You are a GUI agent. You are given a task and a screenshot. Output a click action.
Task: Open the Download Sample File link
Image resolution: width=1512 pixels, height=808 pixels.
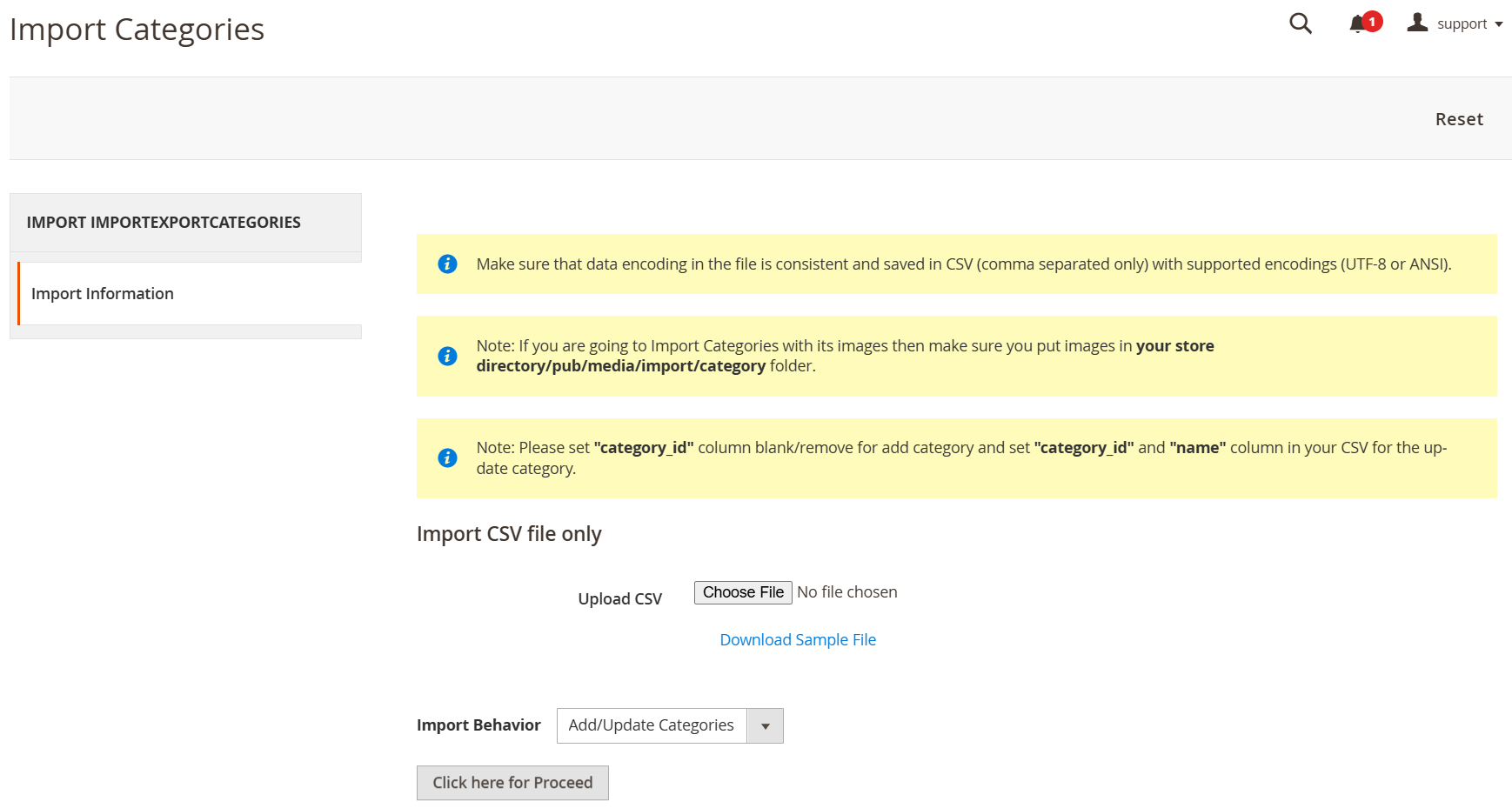[x=798, y=640]
